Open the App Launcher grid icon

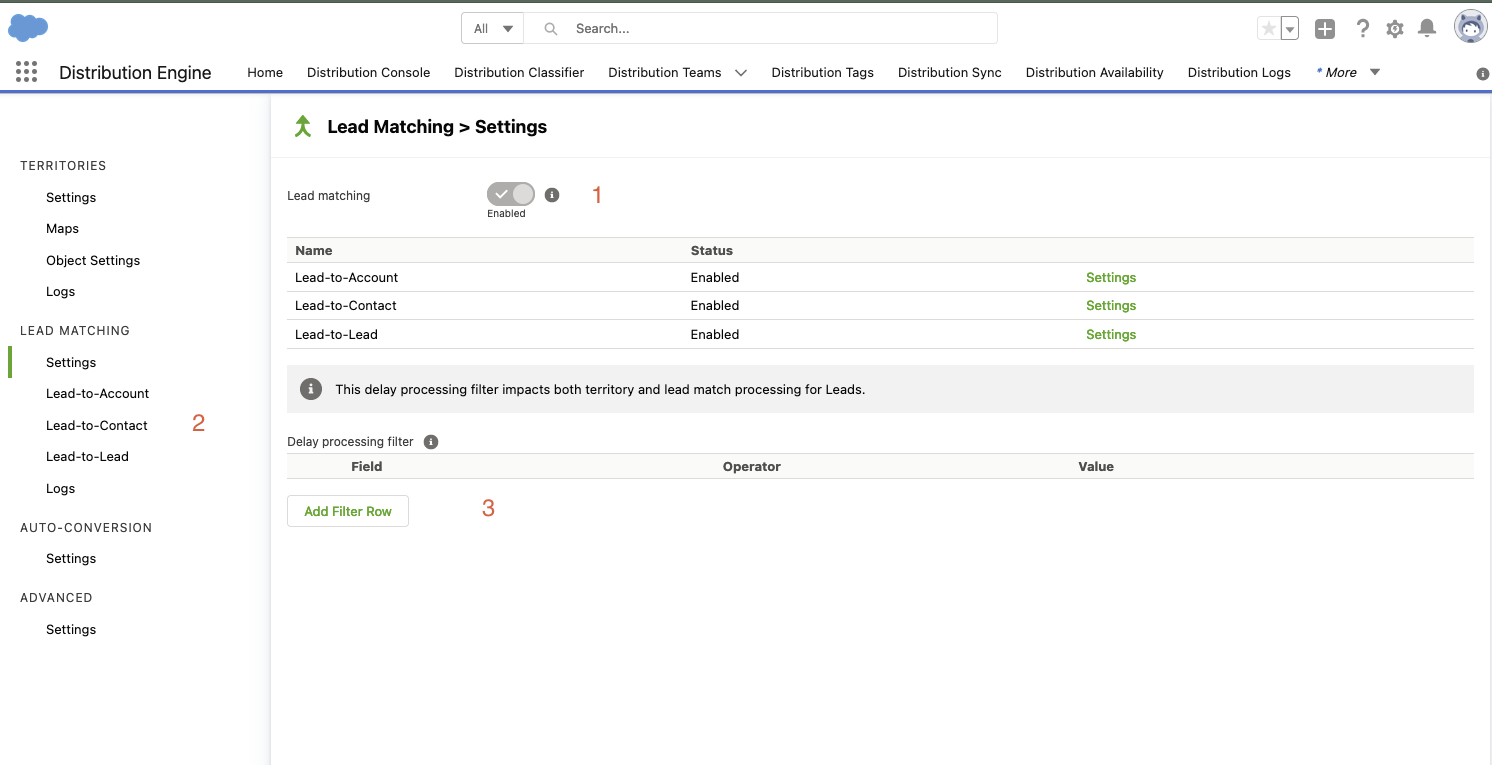pos(27,72)
